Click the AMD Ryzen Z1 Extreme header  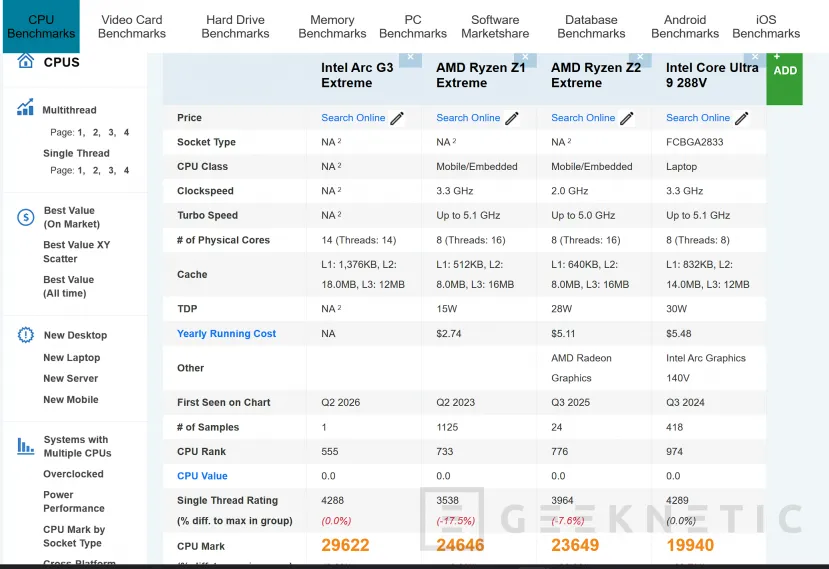(x=481, y=75)
